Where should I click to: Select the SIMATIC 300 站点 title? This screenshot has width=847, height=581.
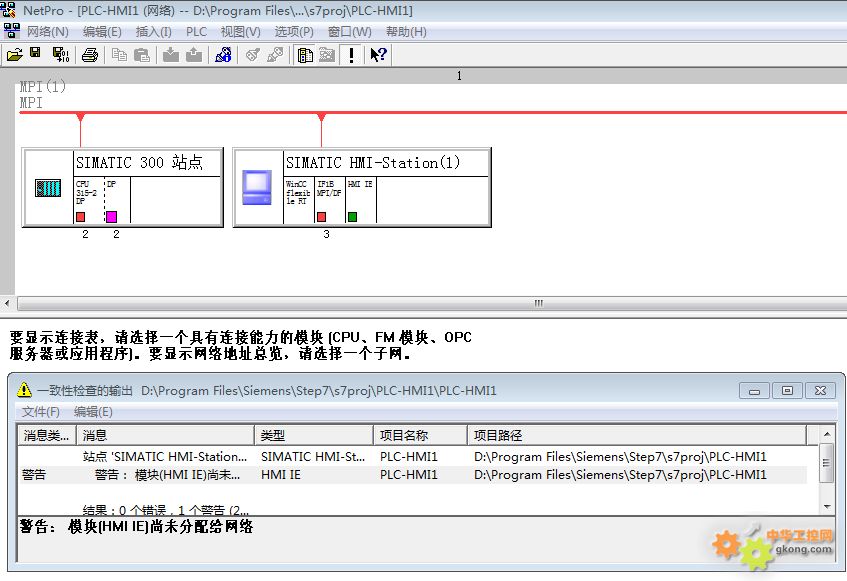[x=139, y=163]
